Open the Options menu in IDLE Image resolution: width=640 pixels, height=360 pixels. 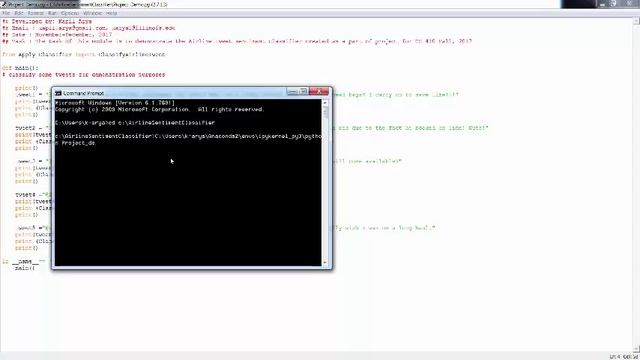[70, 13]
